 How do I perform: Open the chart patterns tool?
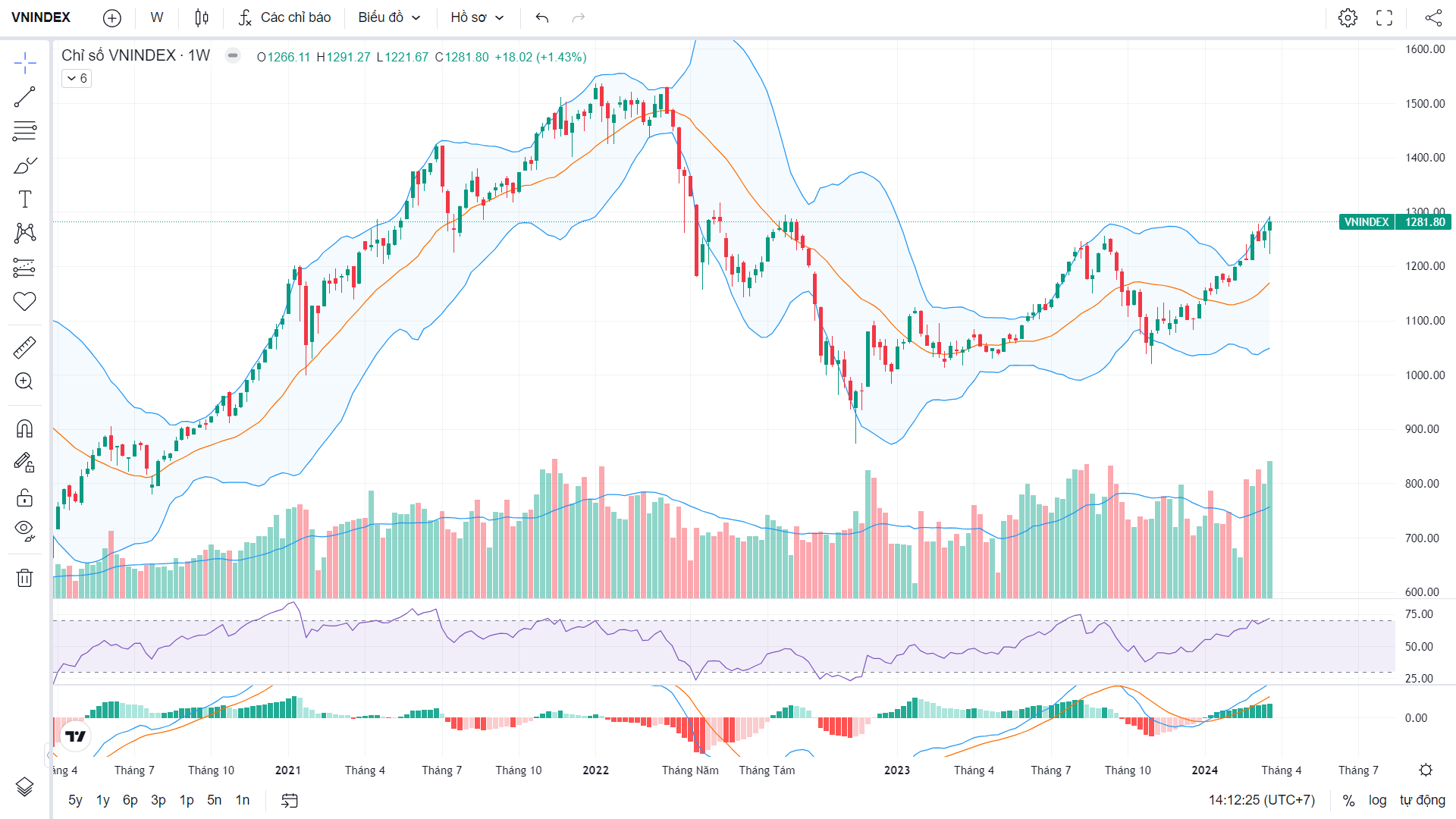(x=25, y=233)
